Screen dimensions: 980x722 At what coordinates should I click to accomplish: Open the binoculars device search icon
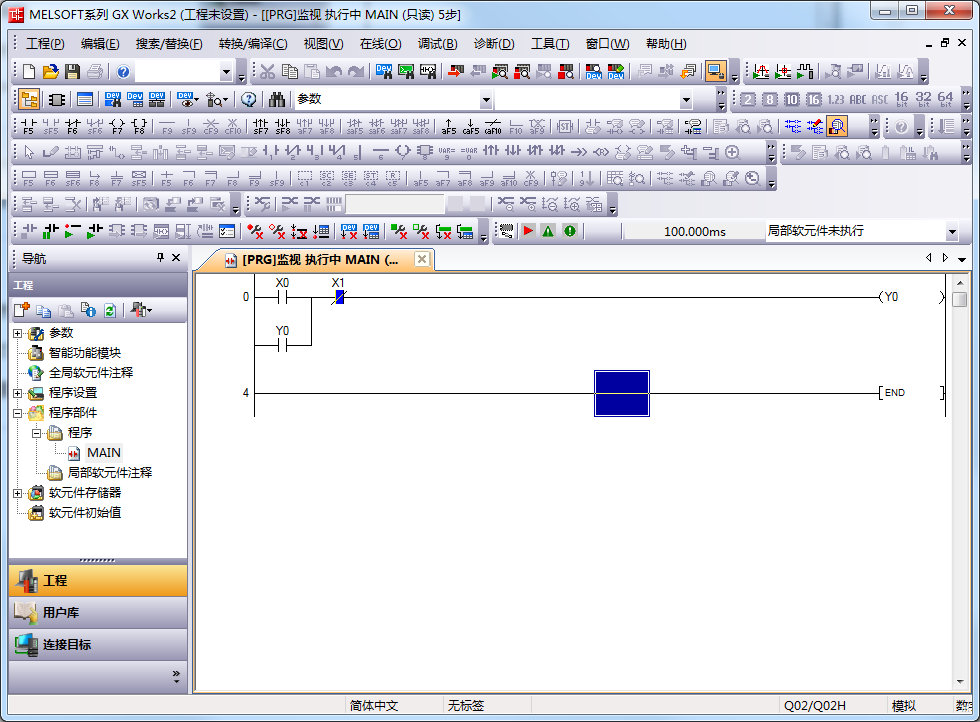(x=277, y=100)
